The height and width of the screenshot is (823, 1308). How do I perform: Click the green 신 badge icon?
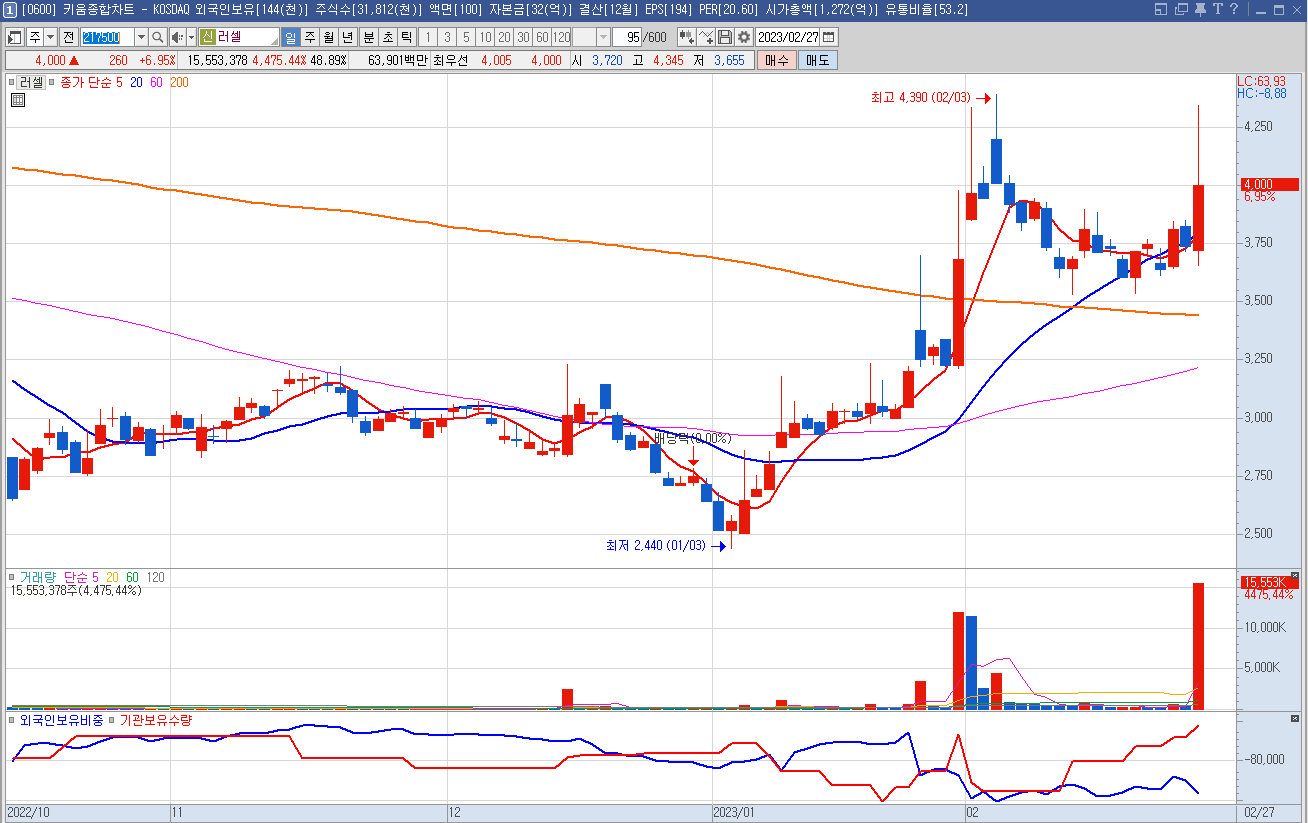[x=208, y=37]
